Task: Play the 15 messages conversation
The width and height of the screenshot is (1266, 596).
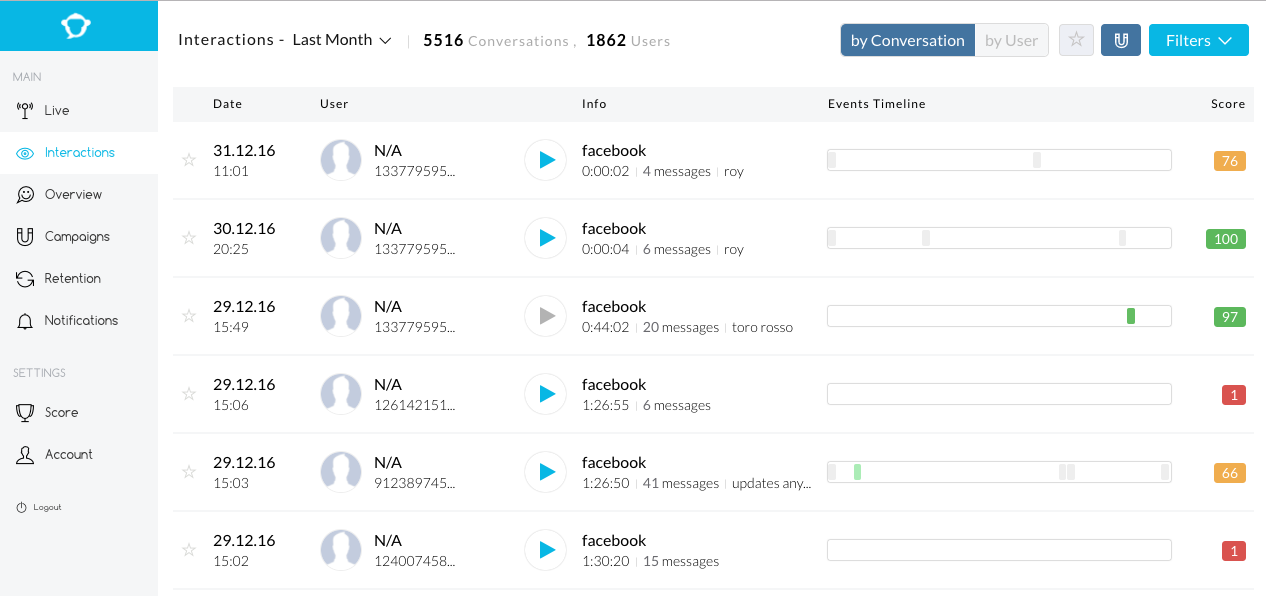Action: pyautogui.click(x=546, y=550)
